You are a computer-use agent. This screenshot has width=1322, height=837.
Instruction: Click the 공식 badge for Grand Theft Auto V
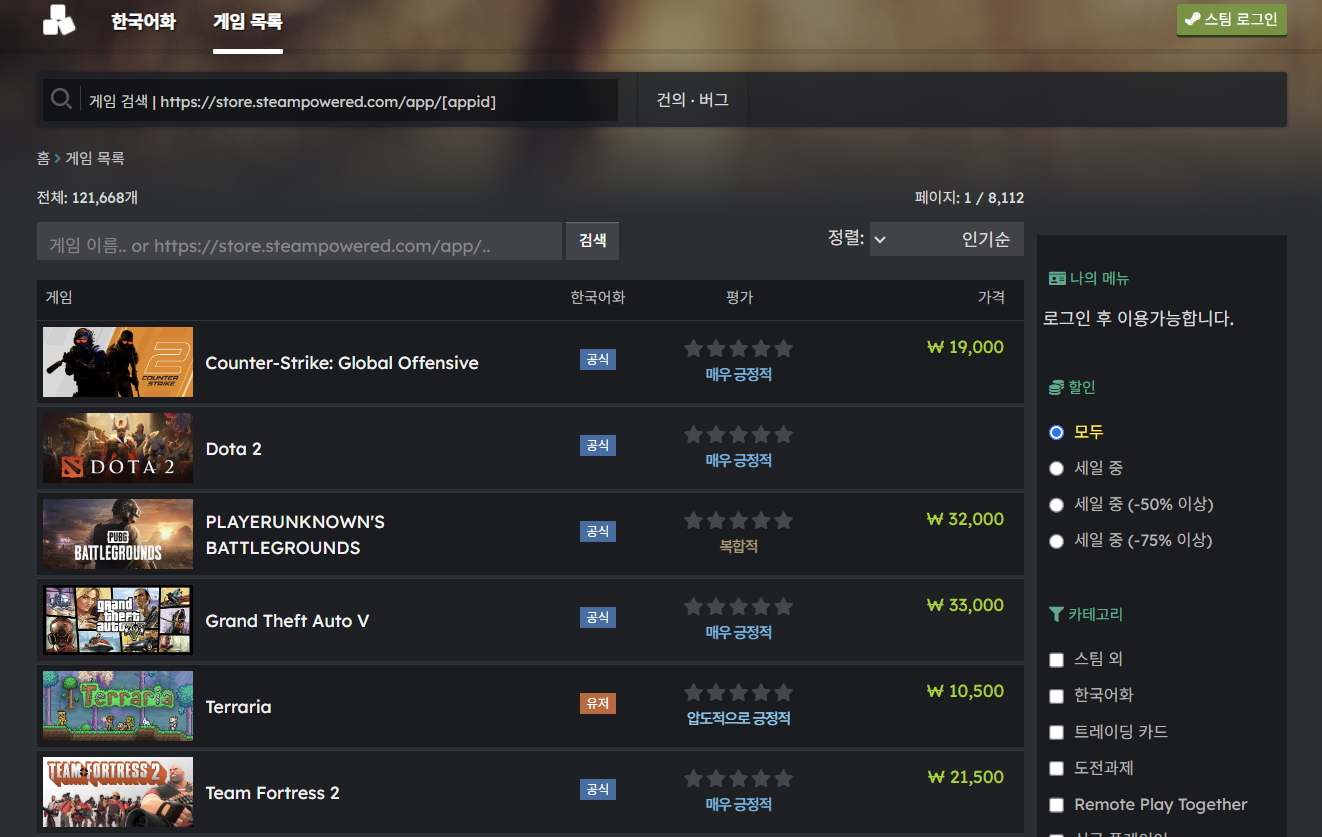click(598, 617)
